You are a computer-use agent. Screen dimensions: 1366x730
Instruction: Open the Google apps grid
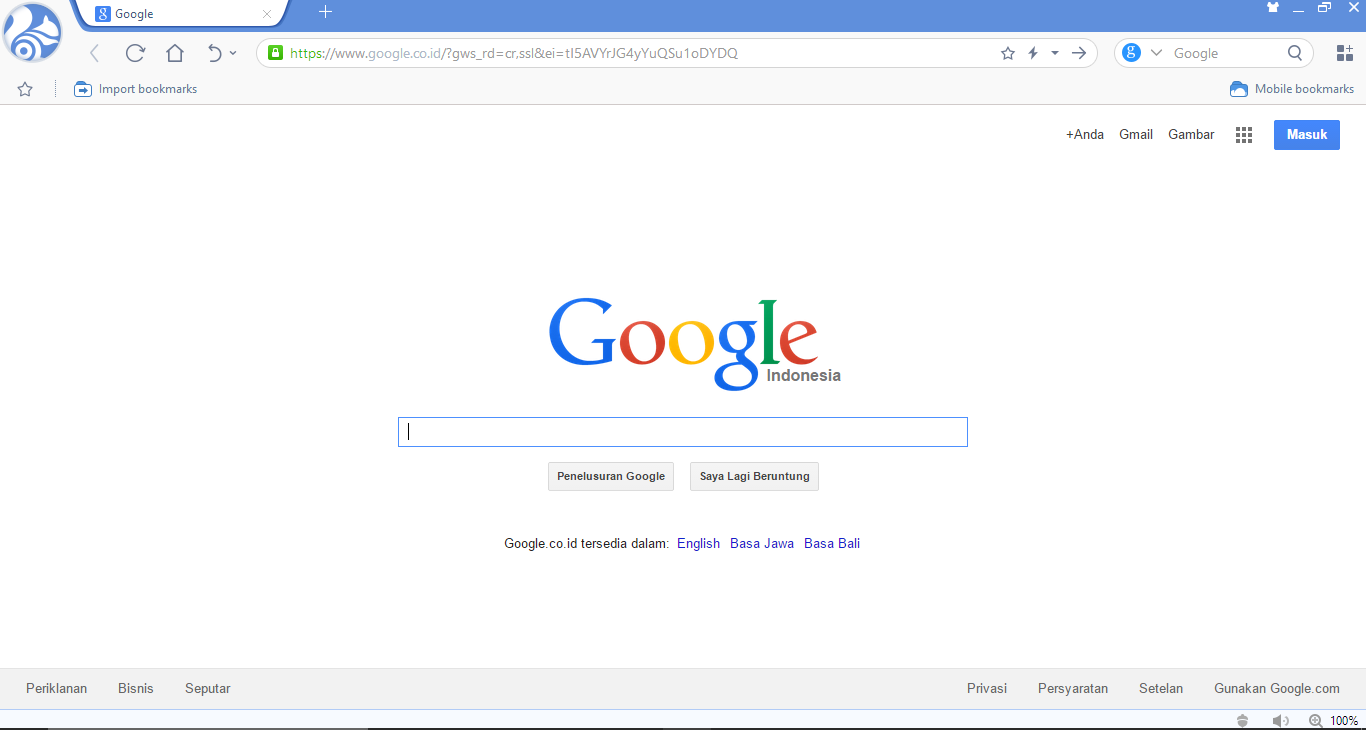(x=1244, y=135)
